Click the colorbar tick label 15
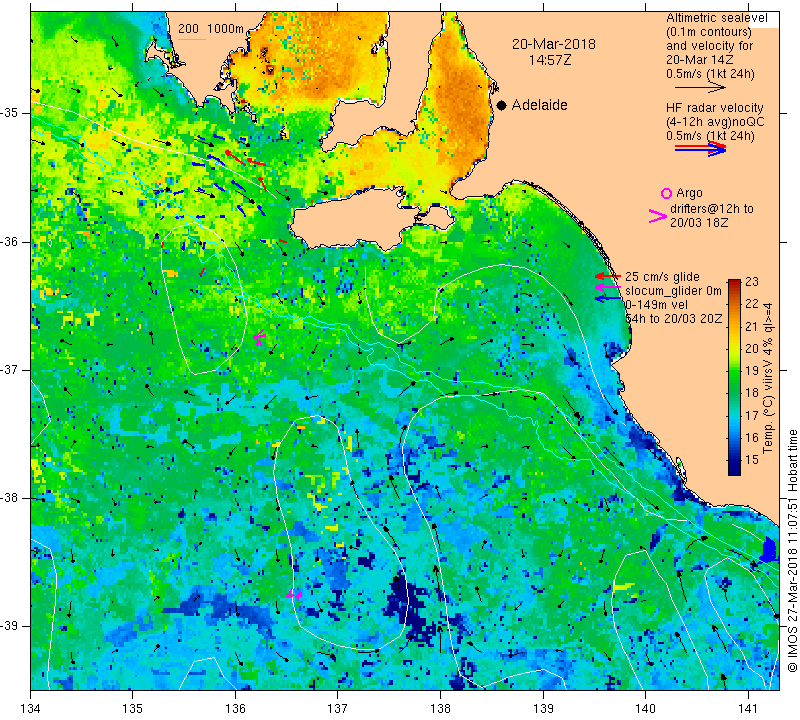This screenshot has width=800, height=720. click(752, 460)
